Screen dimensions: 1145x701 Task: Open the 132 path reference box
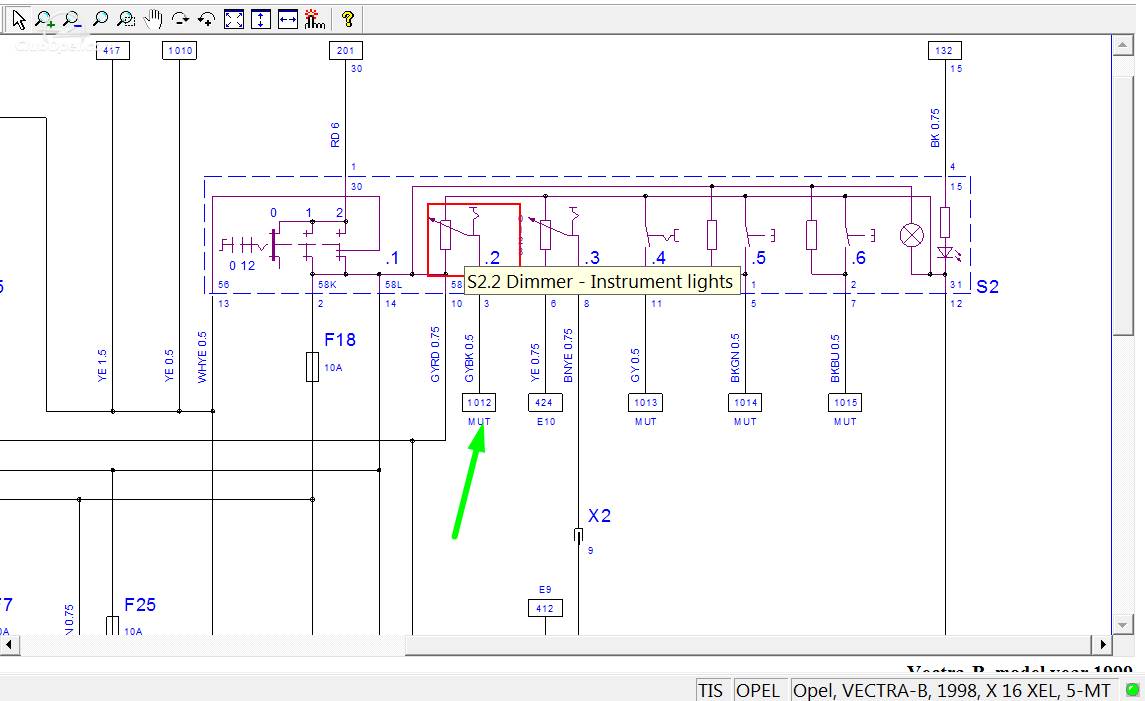coord(944,50)
